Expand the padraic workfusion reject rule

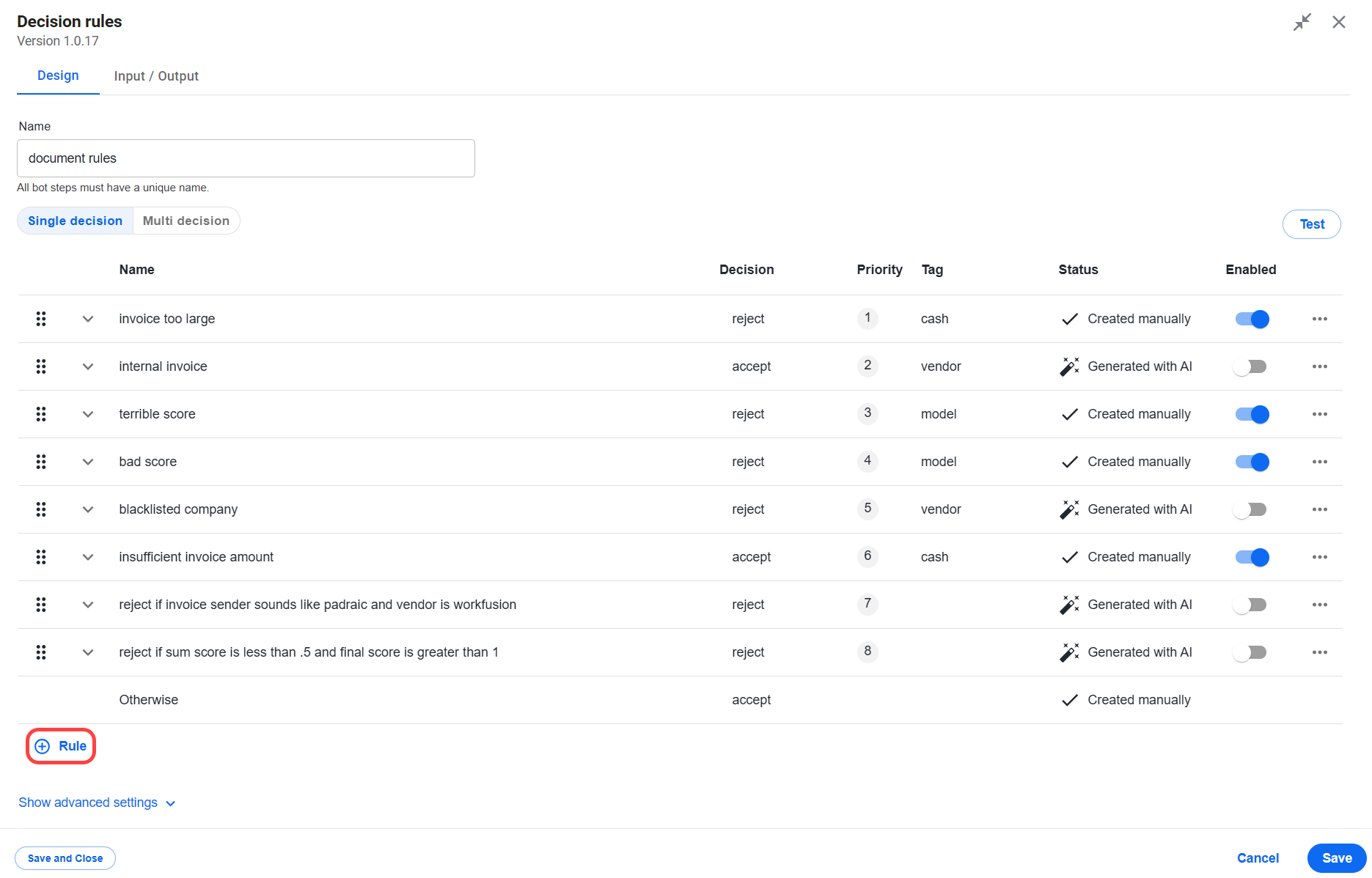point(88,605)
